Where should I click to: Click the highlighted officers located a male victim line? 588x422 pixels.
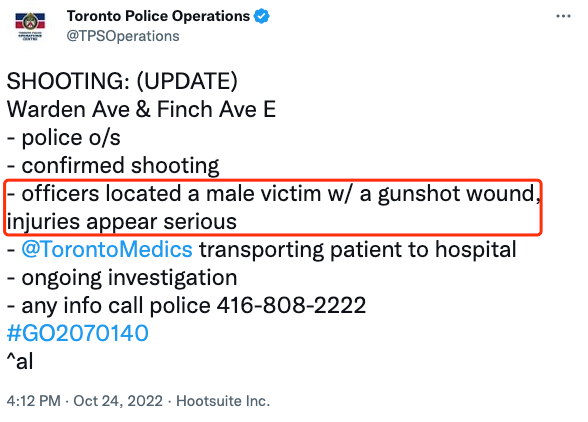coord(273,194)
